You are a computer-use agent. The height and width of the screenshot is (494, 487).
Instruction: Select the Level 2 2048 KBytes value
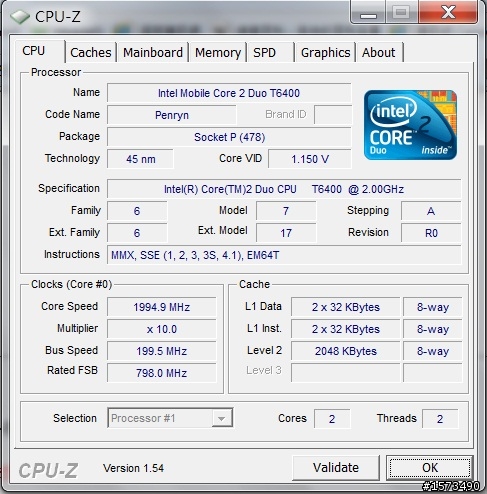click(346, 351)
